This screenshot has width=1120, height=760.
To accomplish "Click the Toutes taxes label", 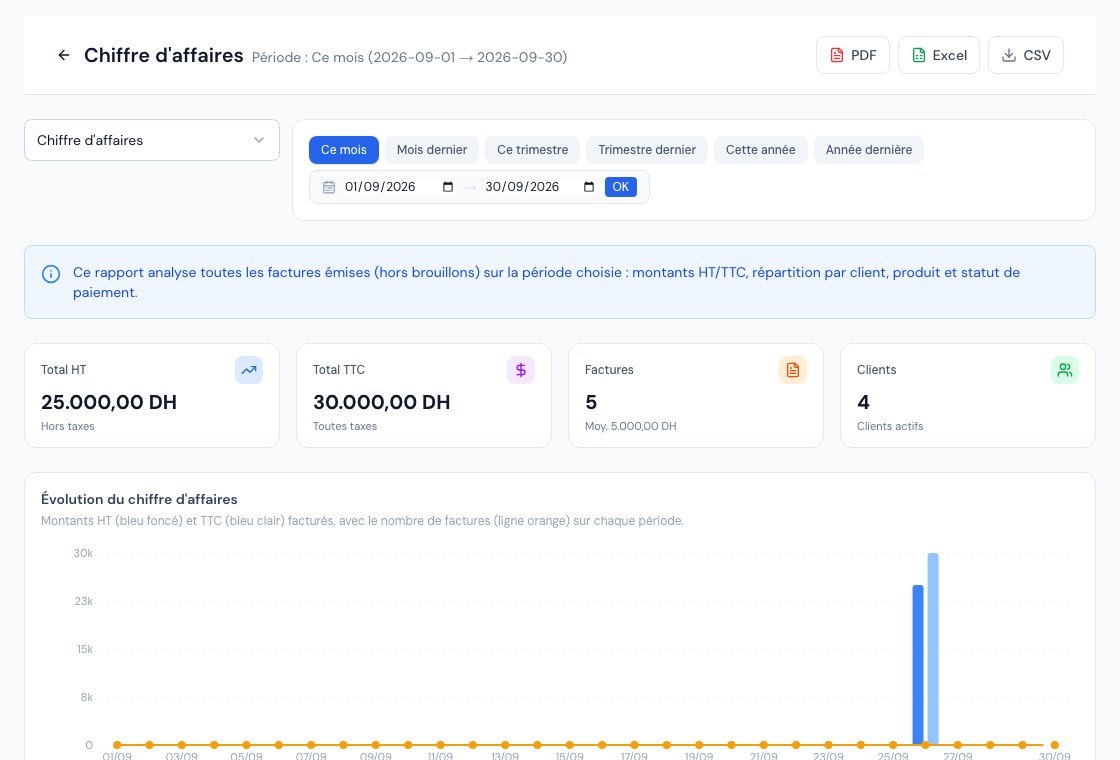I will point(345,426).
